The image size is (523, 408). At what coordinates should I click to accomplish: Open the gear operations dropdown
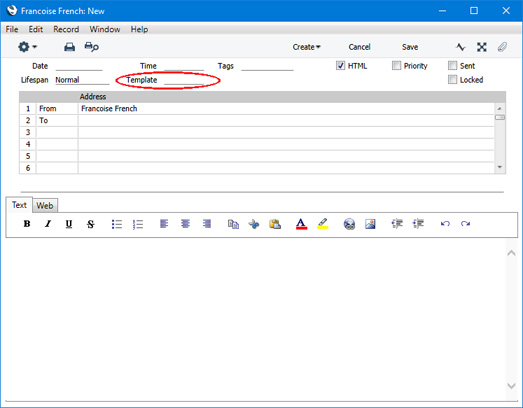[27, 47]
